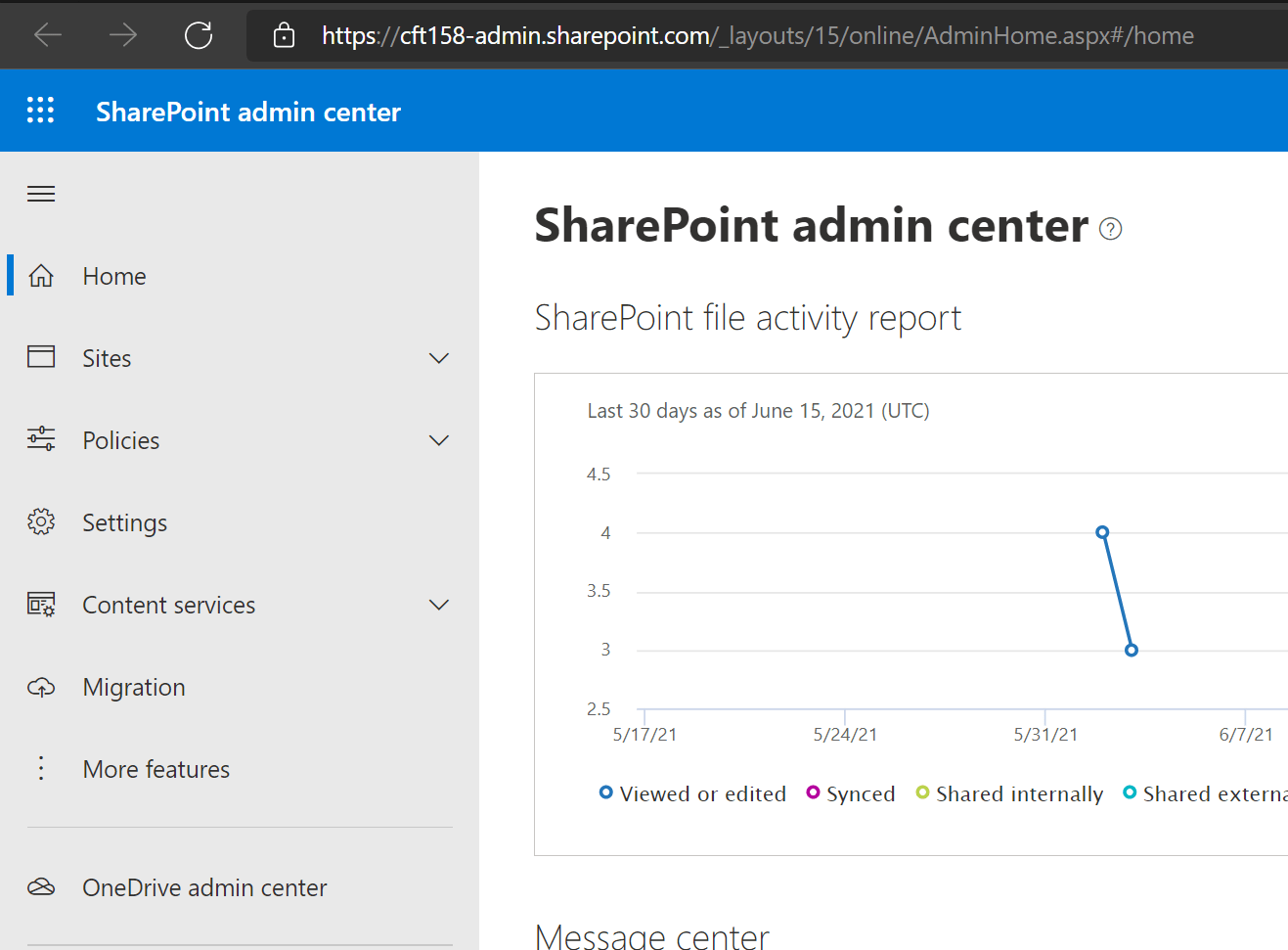Select the Migration cloud icon
This screenshot has height=950, width=1288.
40,686
